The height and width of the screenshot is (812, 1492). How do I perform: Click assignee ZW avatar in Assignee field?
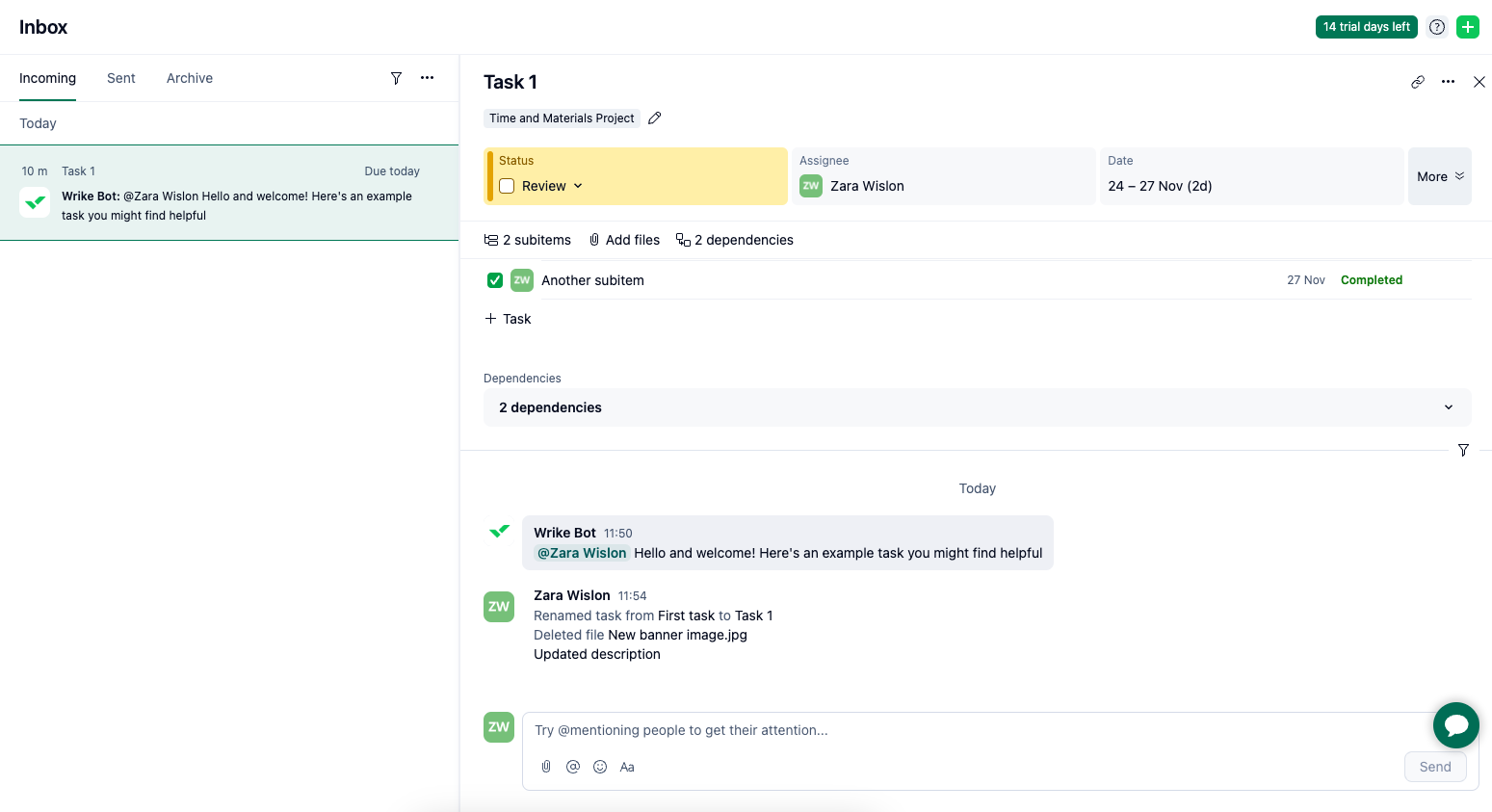811,186
